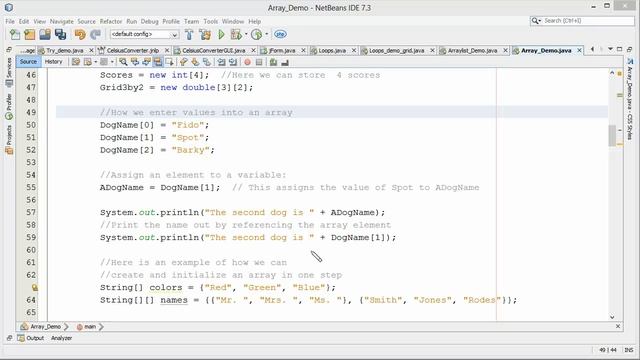Screen dimensions: 640x360
Task: Click the Open Project toolbar icon
Action: click(x=45, y=35)
